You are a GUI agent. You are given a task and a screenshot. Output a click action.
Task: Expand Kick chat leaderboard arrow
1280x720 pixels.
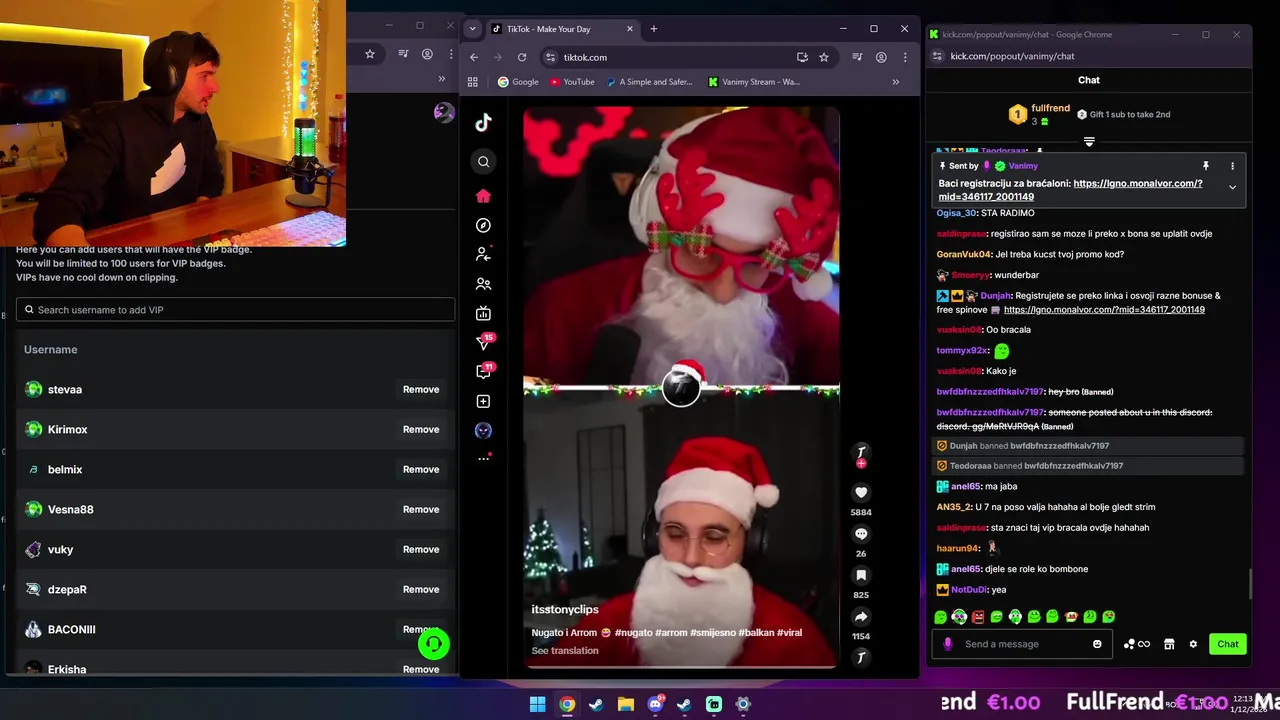[x=1089, y=142]
